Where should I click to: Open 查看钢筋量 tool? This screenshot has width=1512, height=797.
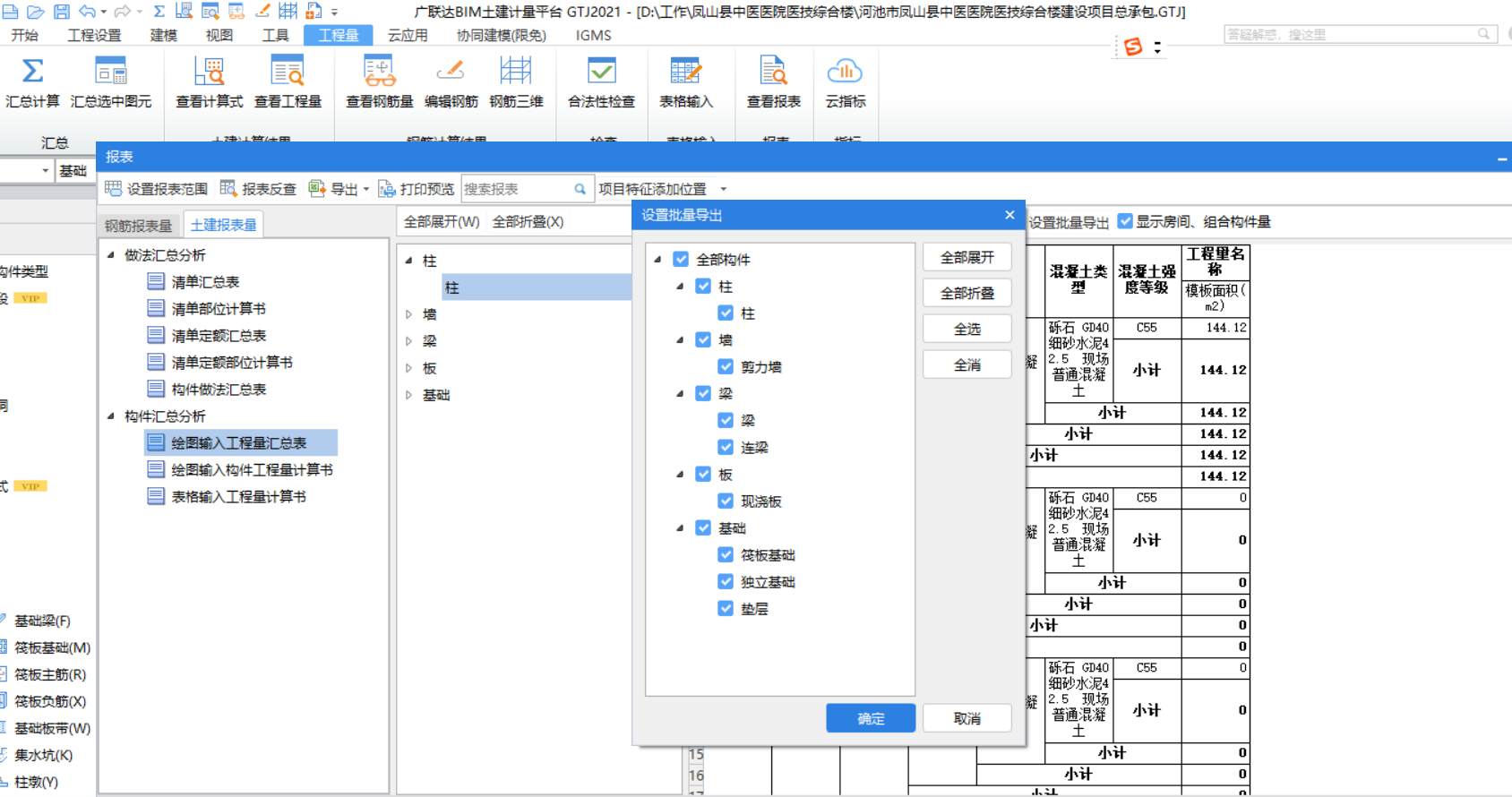(380, 82)
